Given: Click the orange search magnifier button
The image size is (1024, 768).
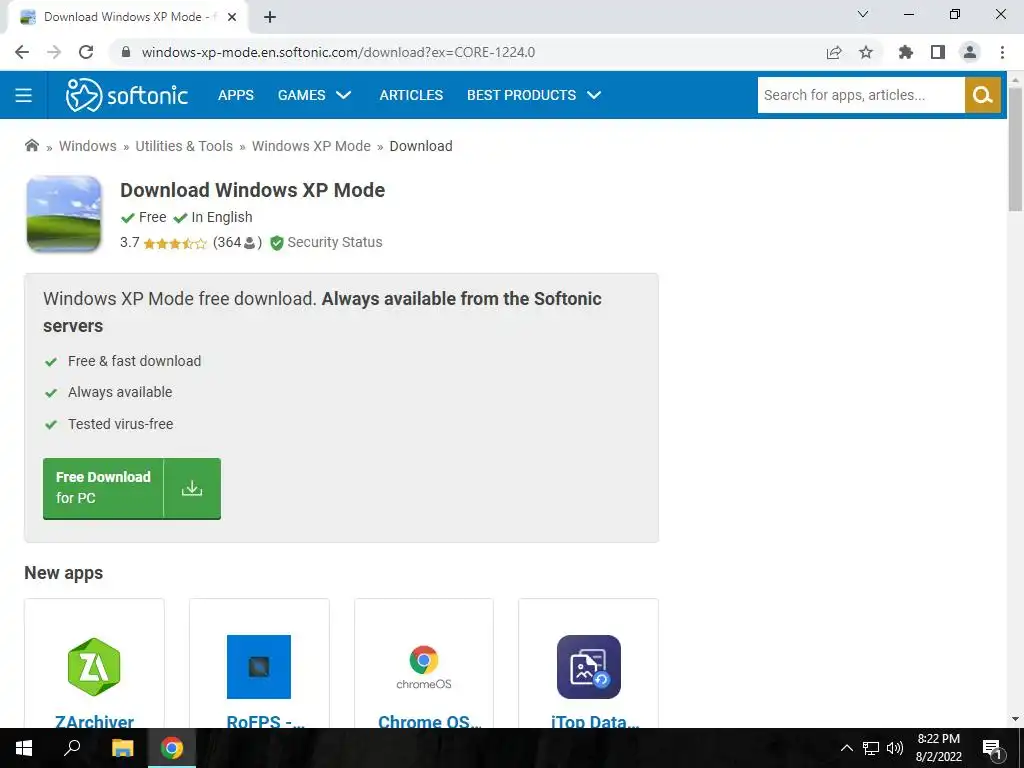Looking at the screenshot, I should pyautogui.click(x=982, y=95).
